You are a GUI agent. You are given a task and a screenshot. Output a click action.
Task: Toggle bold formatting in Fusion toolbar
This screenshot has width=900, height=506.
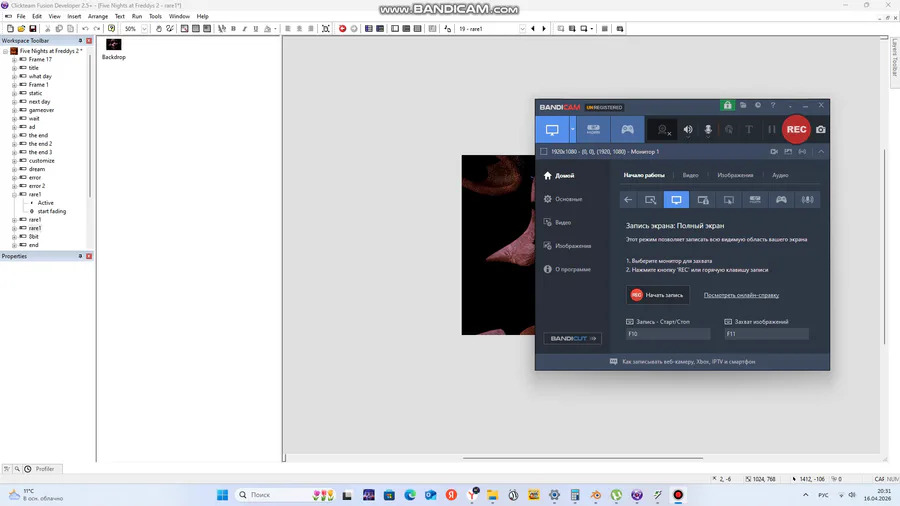pyautogui.click(x=233, y=29)
